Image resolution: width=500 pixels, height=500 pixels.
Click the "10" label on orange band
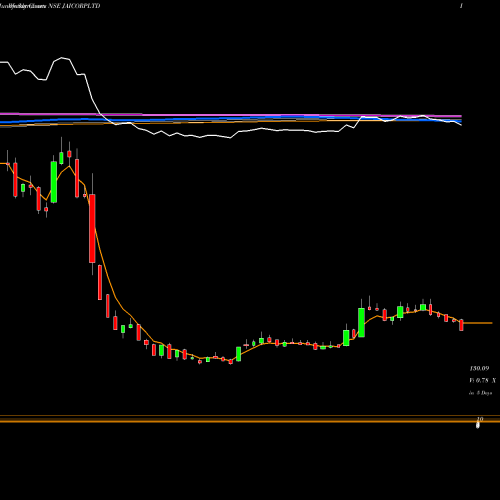pyautogui.click(x=480, y=419)
